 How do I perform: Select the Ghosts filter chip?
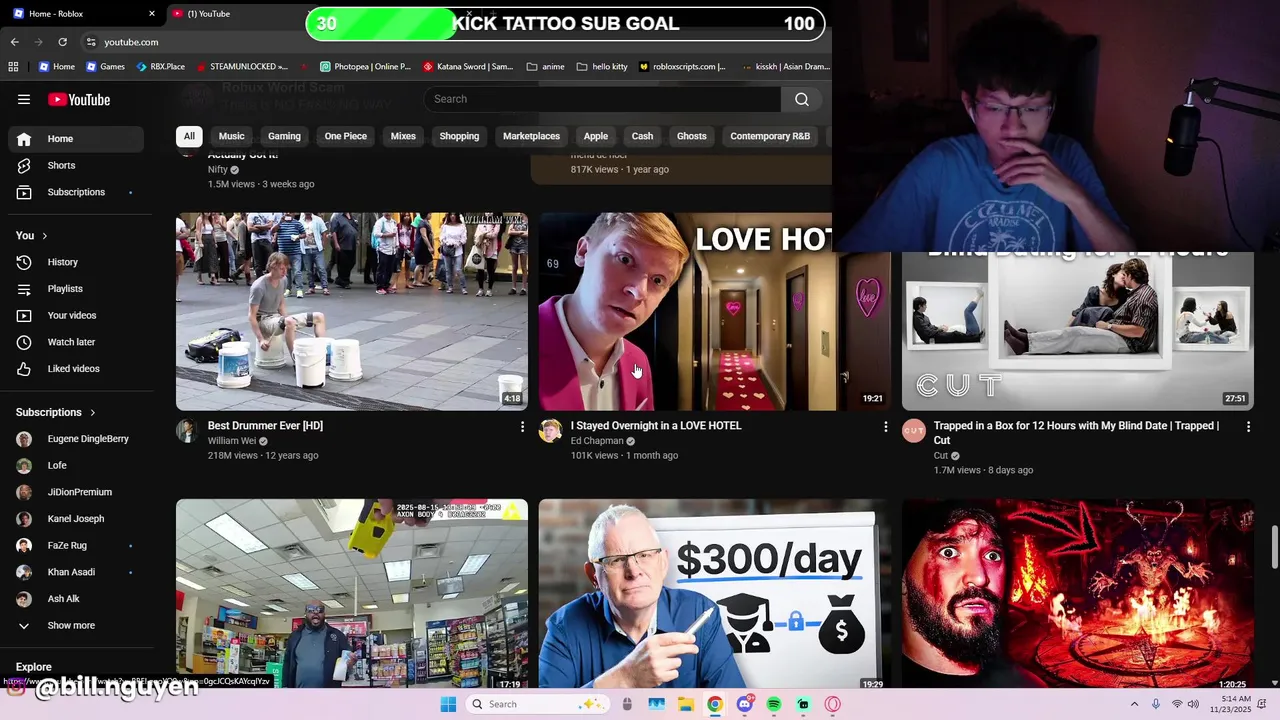click(691, 136)
